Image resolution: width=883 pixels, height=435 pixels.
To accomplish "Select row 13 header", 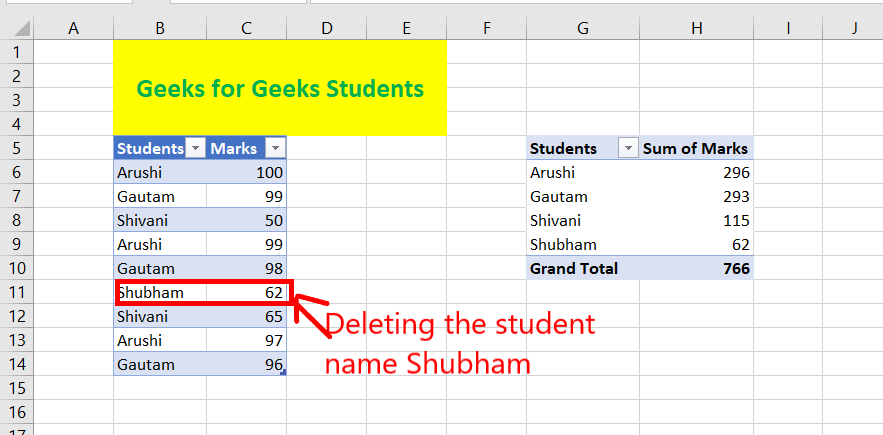I will pyautogui.click(x=17, y=340).
